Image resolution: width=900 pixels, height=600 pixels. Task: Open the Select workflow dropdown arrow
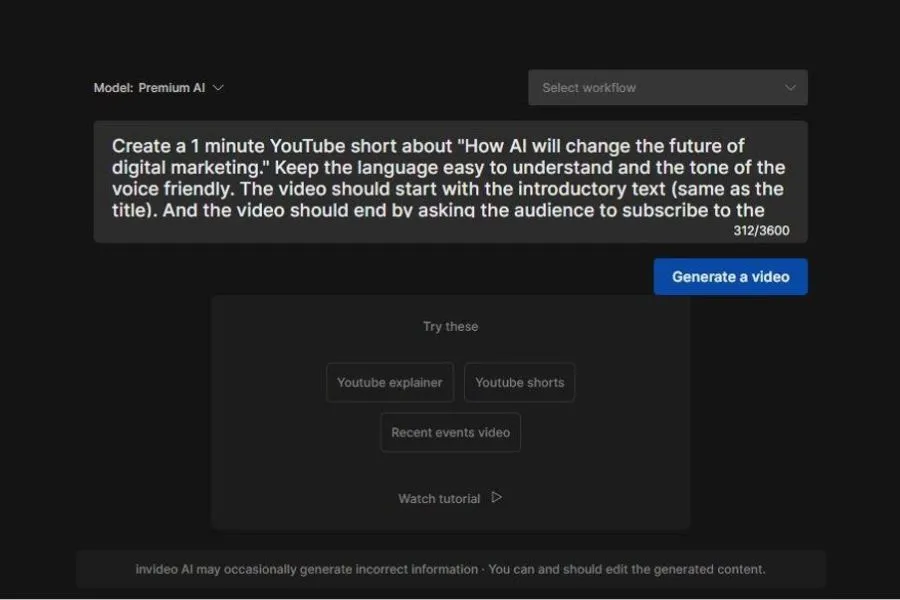coord(790,88)
